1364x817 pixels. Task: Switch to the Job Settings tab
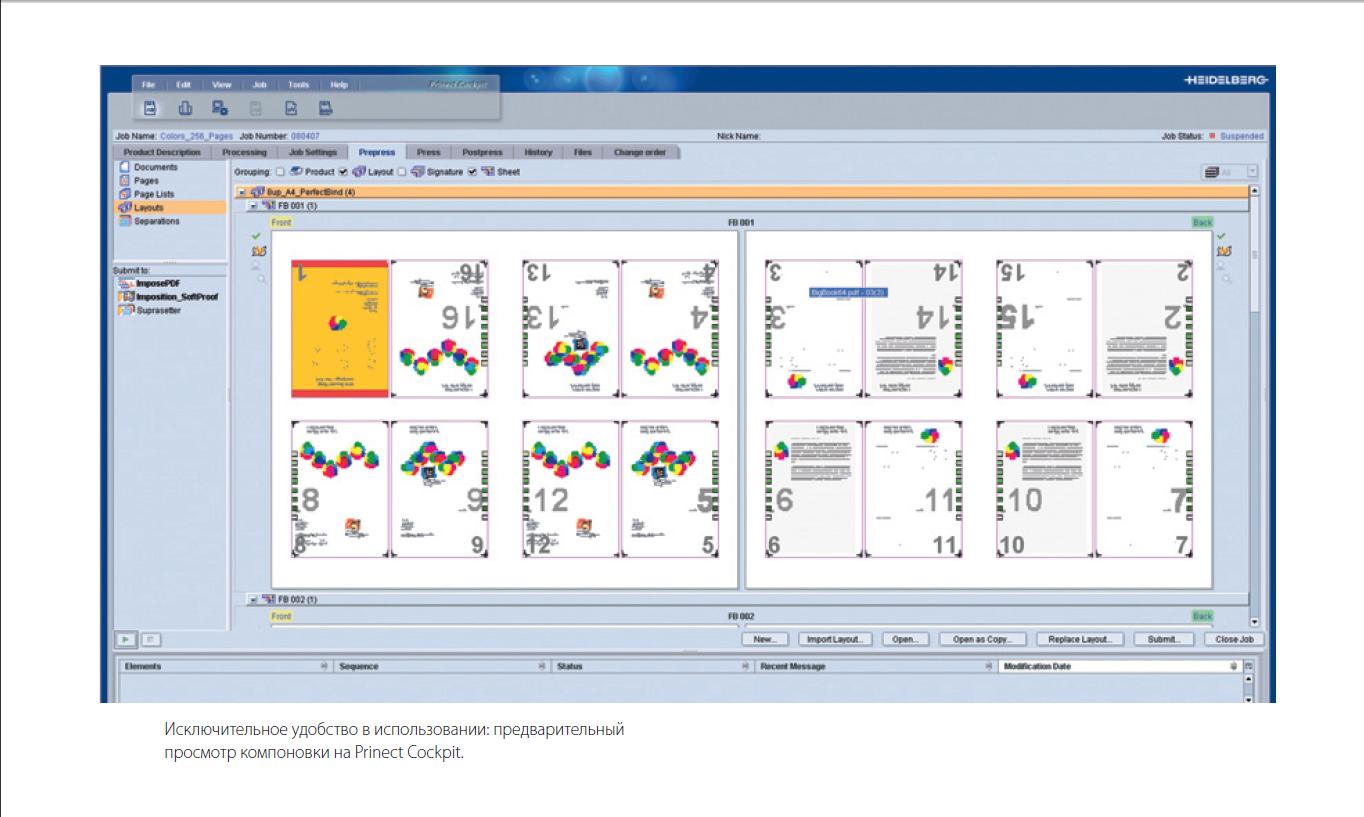click(x=312, y=152)
